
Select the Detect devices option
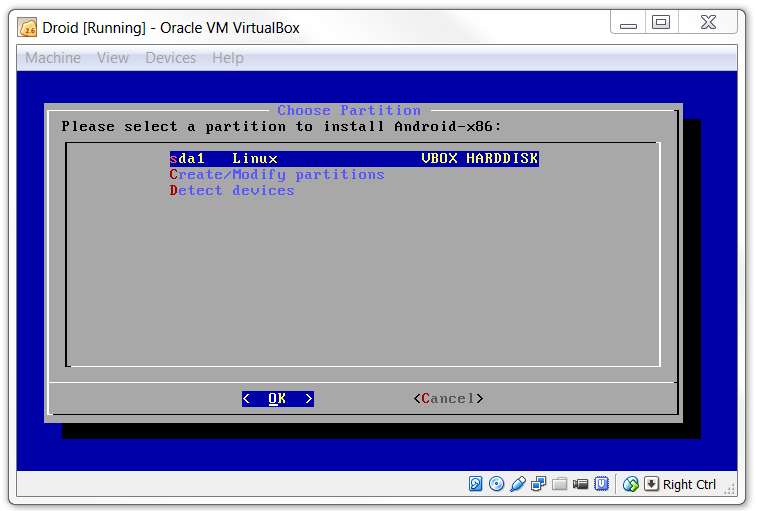[x=232, y=190]
